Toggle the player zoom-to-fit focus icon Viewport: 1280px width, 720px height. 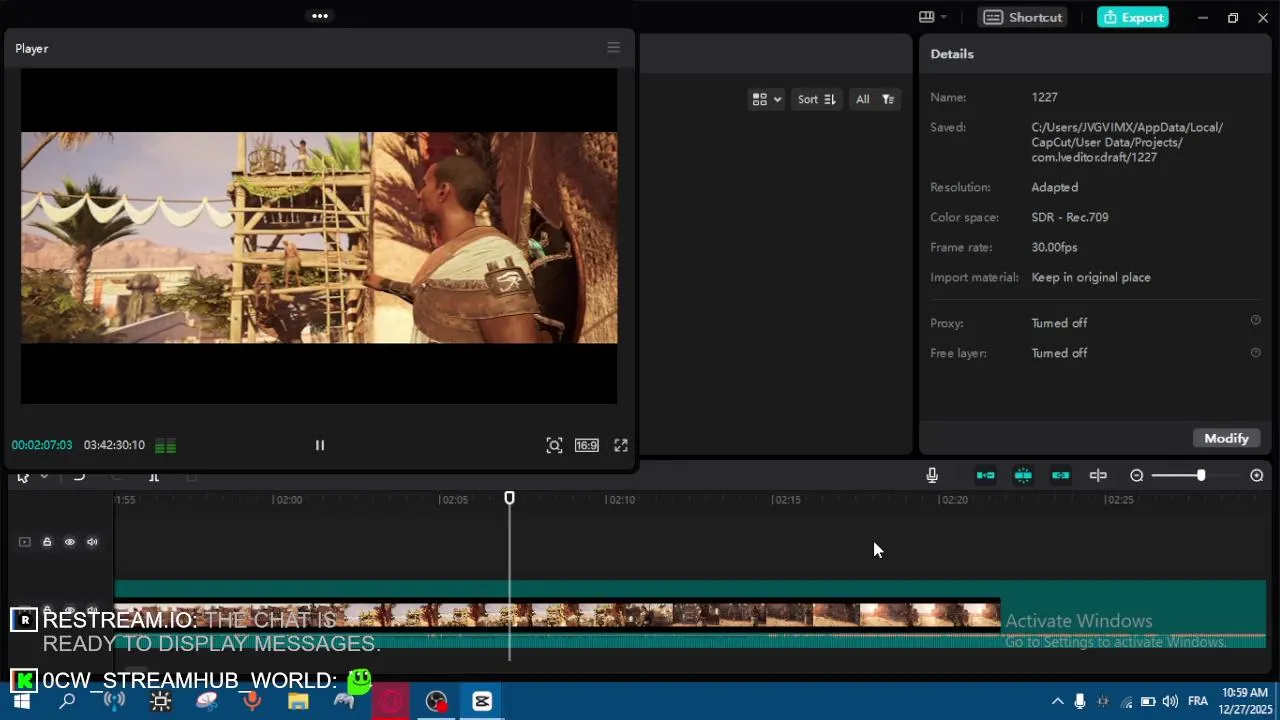[554, 445]
